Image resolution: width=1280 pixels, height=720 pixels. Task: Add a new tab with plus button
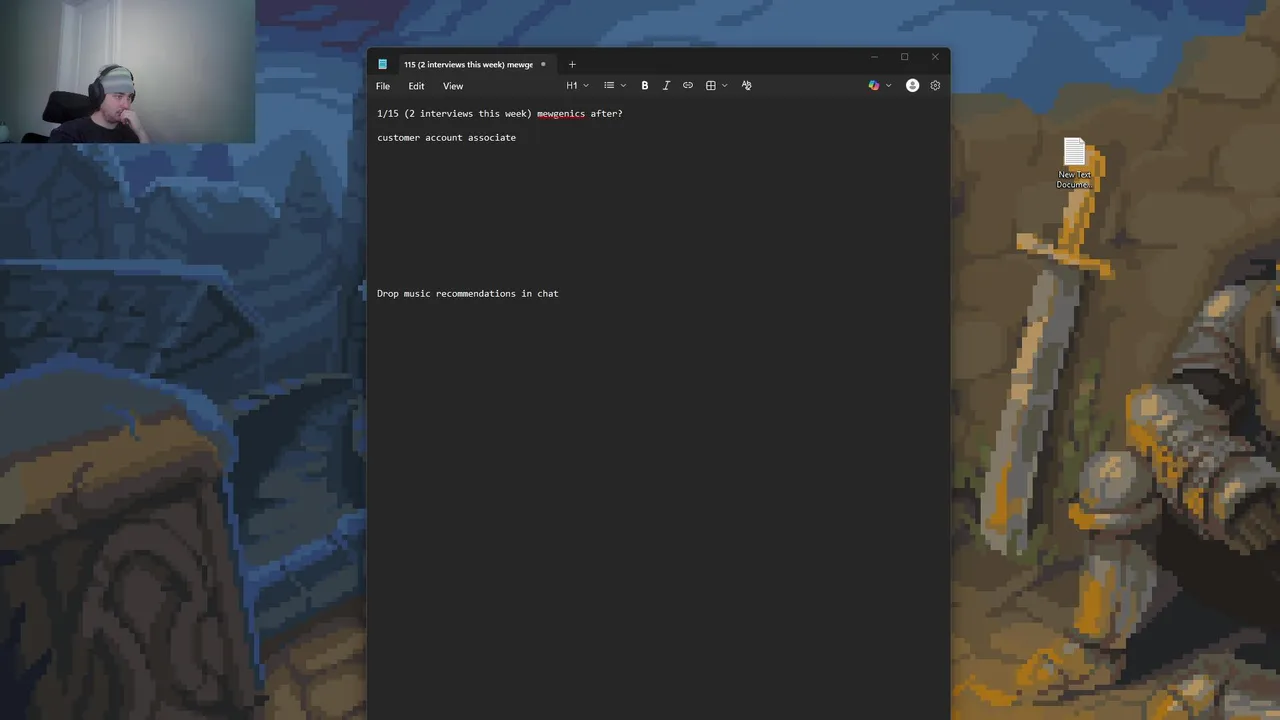[572, 64]
